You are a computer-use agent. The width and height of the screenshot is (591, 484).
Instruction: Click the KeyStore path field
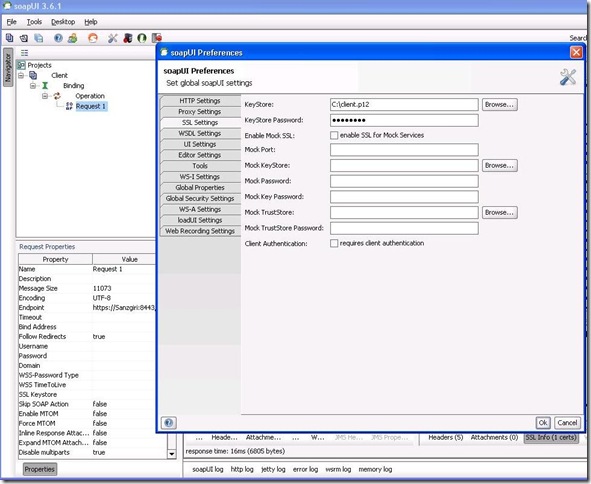coord(404,105)
